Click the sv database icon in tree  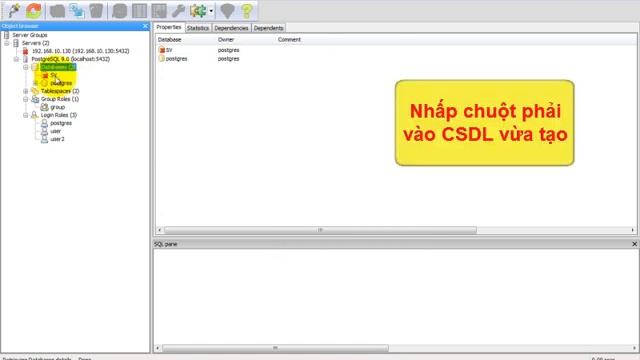[44, 75]
